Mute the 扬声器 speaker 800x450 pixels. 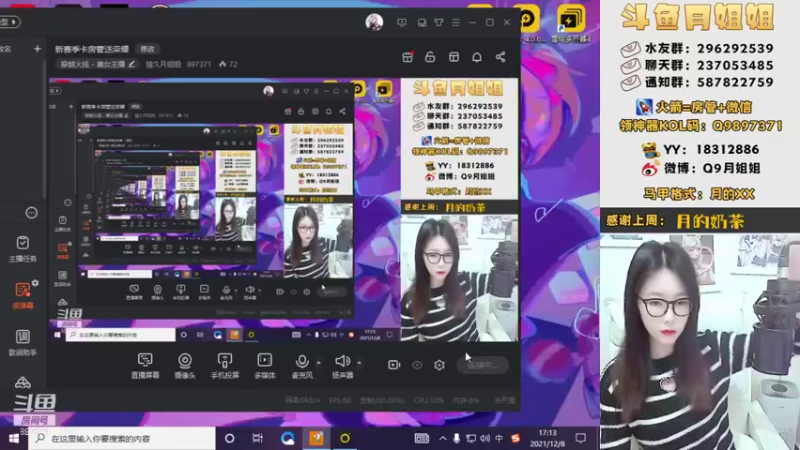[x=342, y=366]
